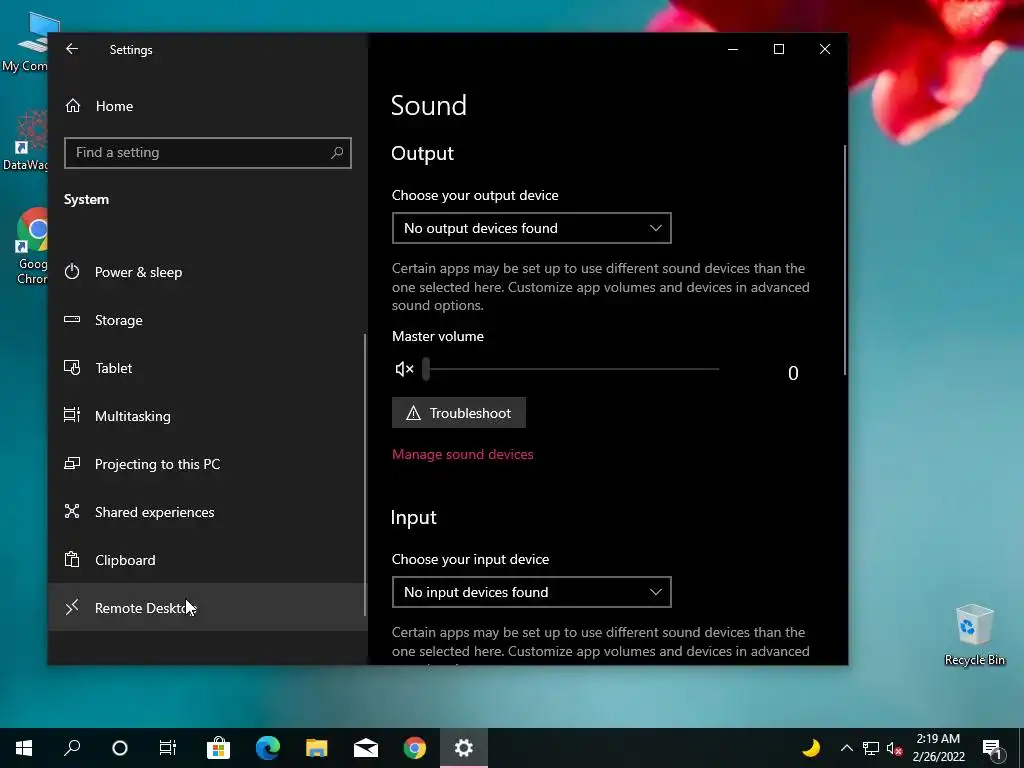Show hidden system tray icons
Screen dimensions: 1024x768
pos(846,748)
